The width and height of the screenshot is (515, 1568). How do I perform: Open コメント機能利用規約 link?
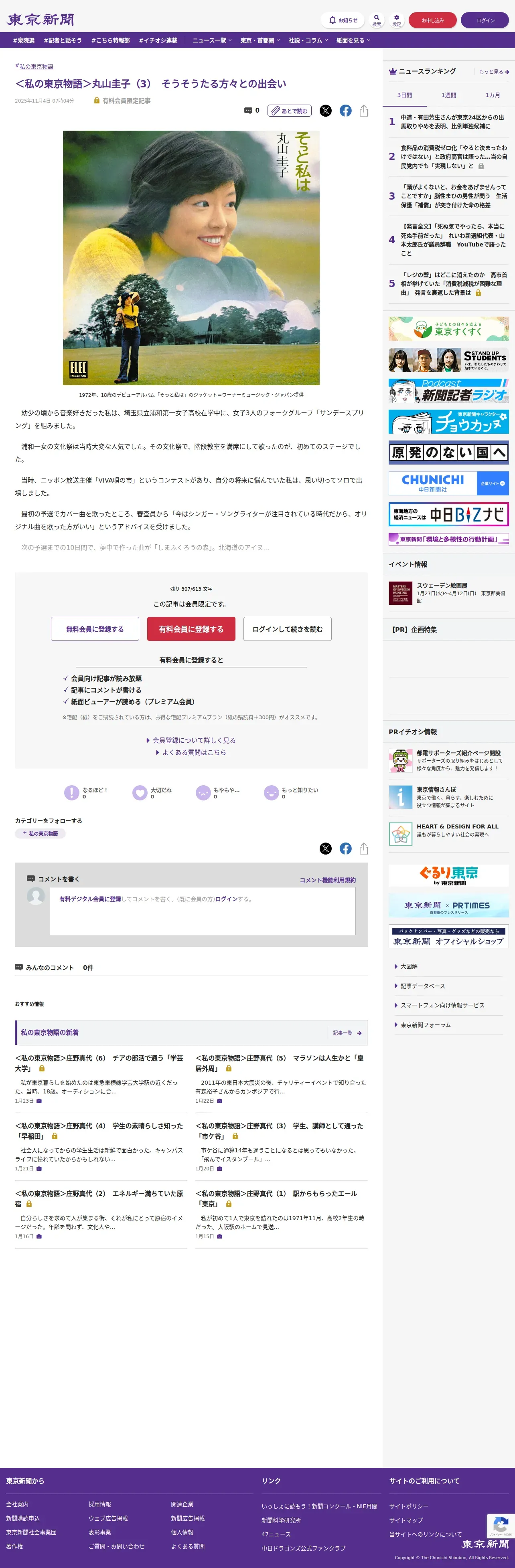click(x=328, y=880)
